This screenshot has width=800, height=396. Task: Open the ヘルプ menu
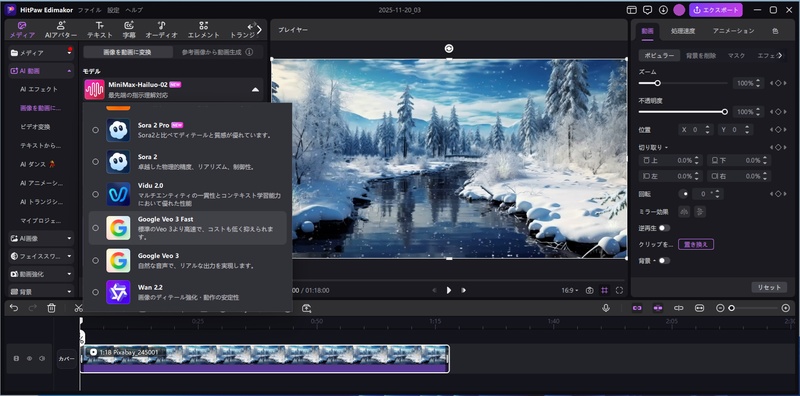[134, 10]
